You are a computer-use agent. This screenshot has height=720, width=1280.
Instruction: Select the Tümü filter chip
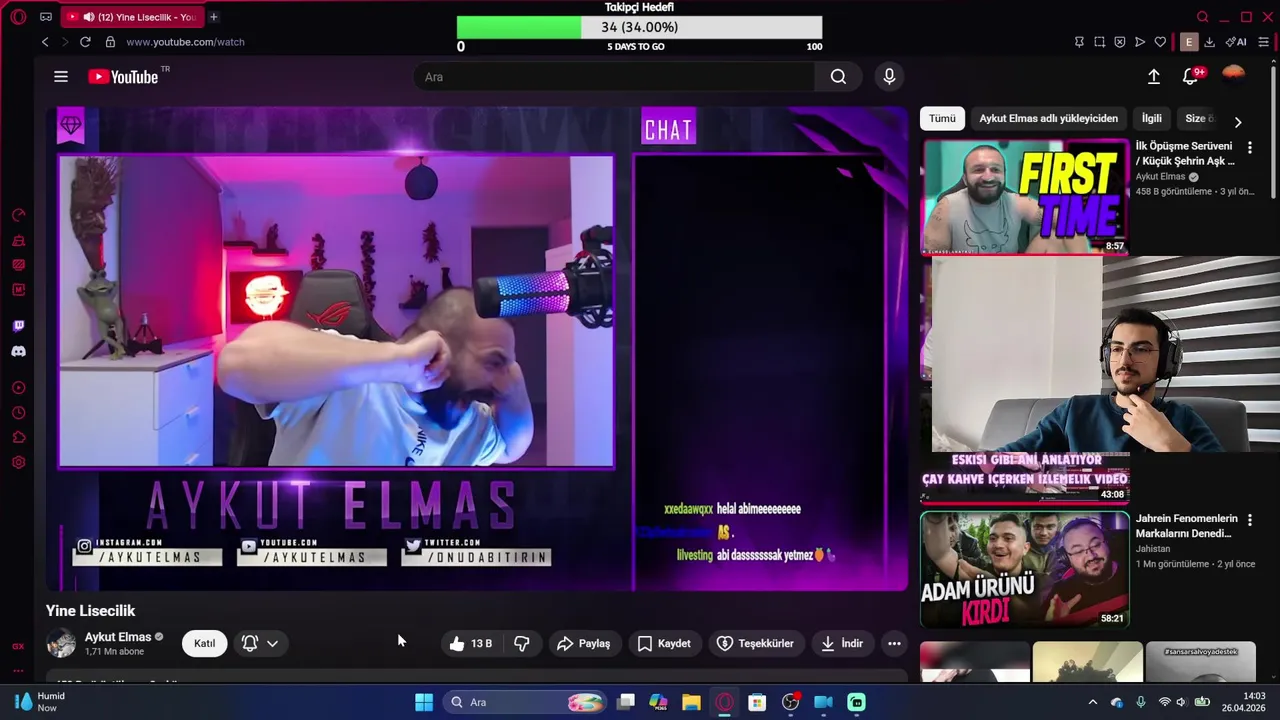pos(942,118)
